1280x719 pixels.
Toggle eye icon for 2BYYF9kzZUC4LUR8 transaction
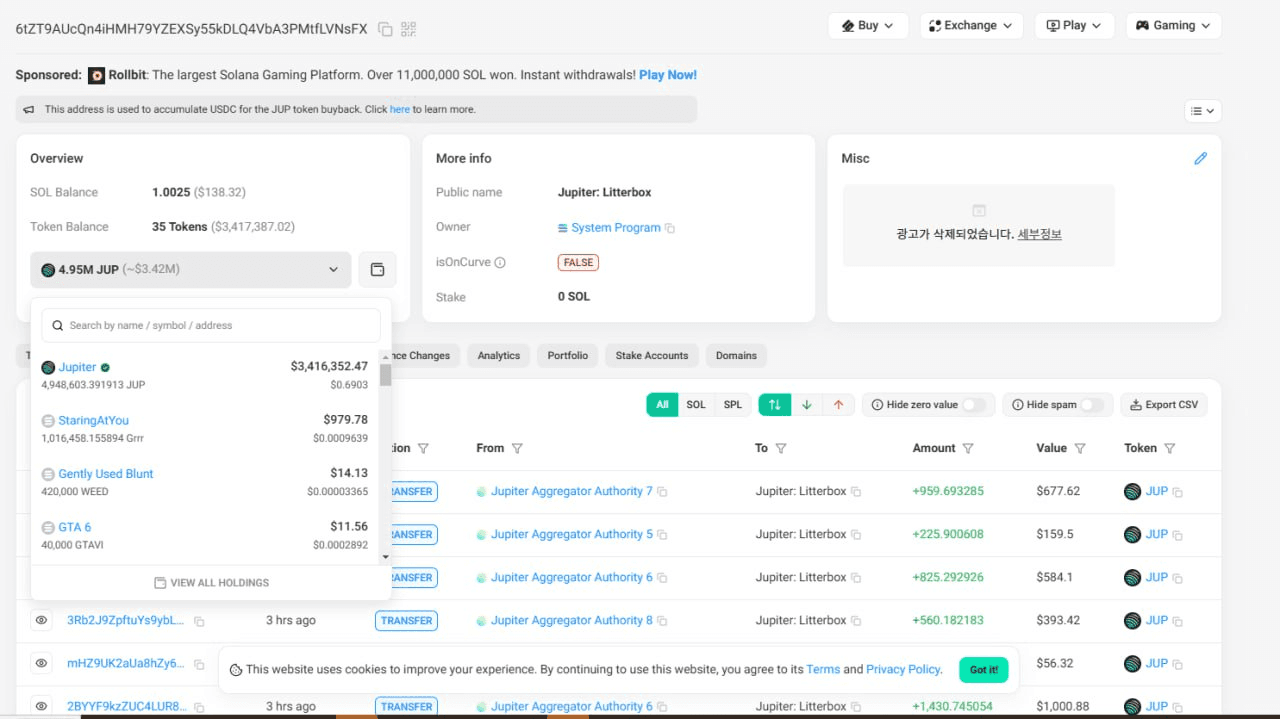coord(41,706)
